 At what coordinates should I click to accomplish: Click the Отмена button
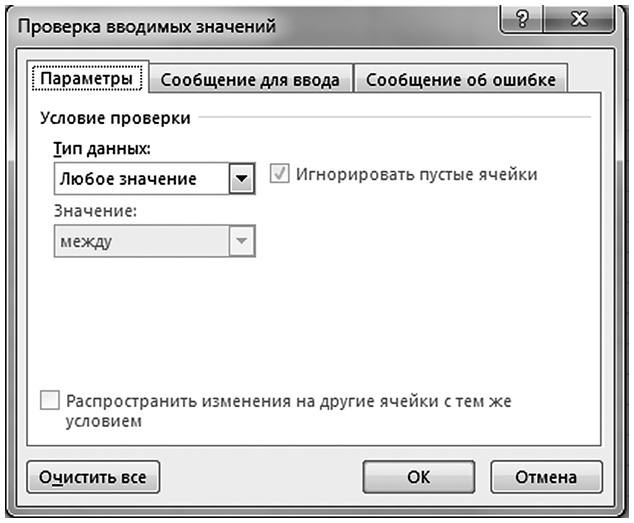pos(545,477)
